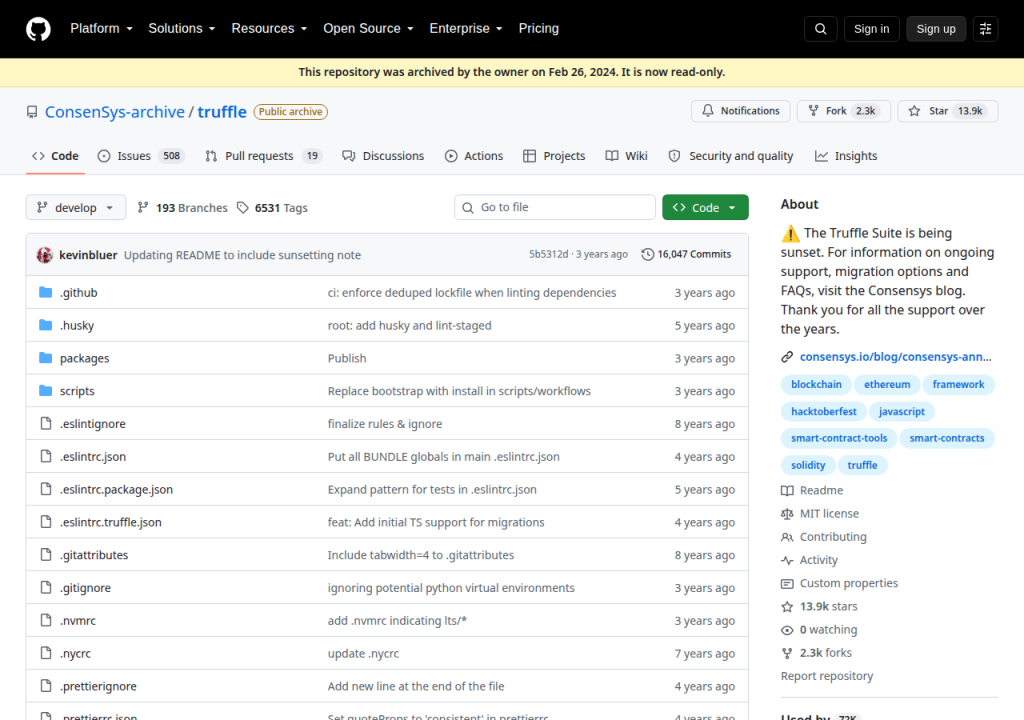
Task: Open the .eslintrc.truffle.json file name
Action: click(110, 522)
